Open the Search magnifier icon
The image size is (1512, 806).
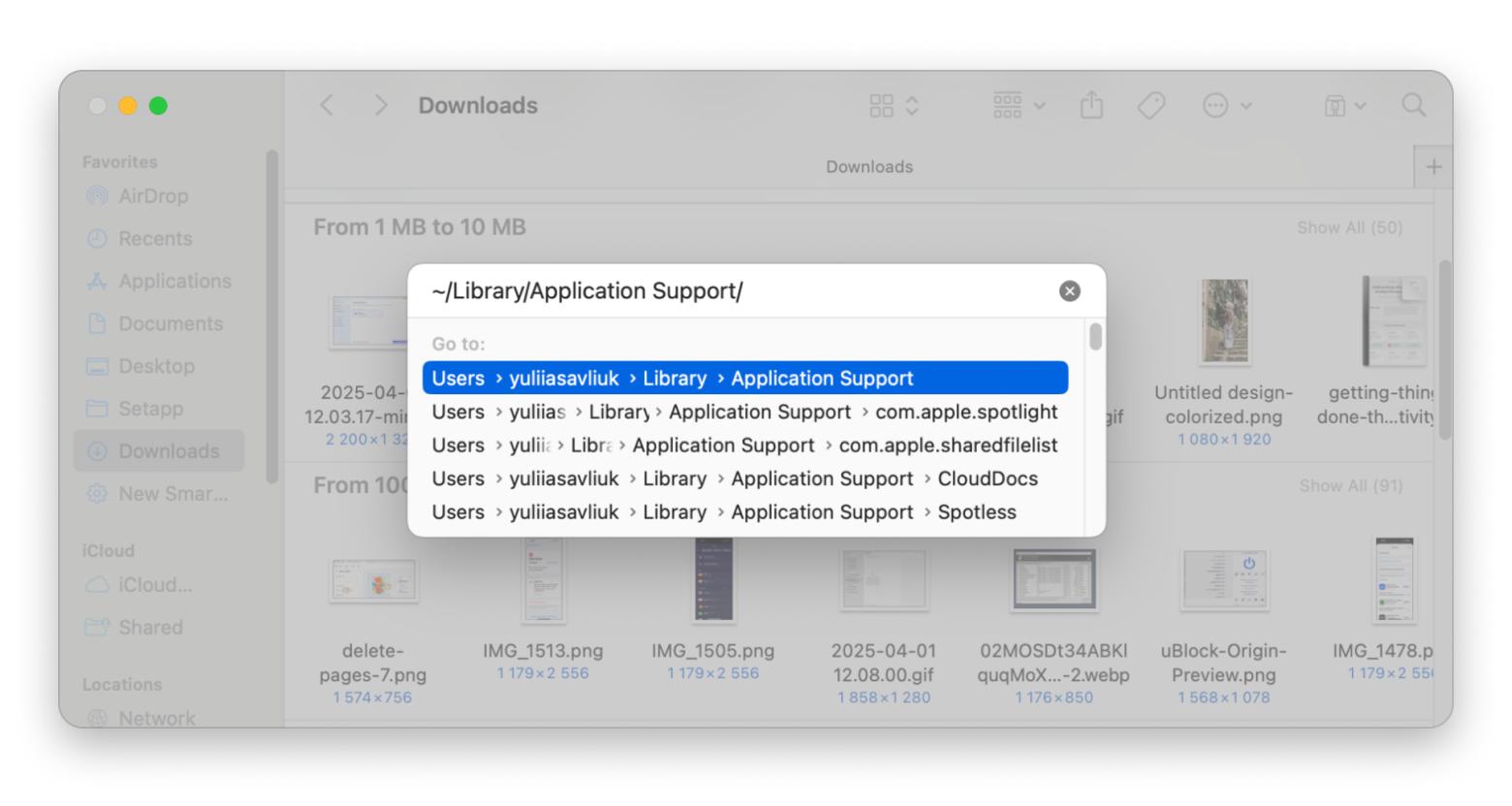click(1413, 106)
